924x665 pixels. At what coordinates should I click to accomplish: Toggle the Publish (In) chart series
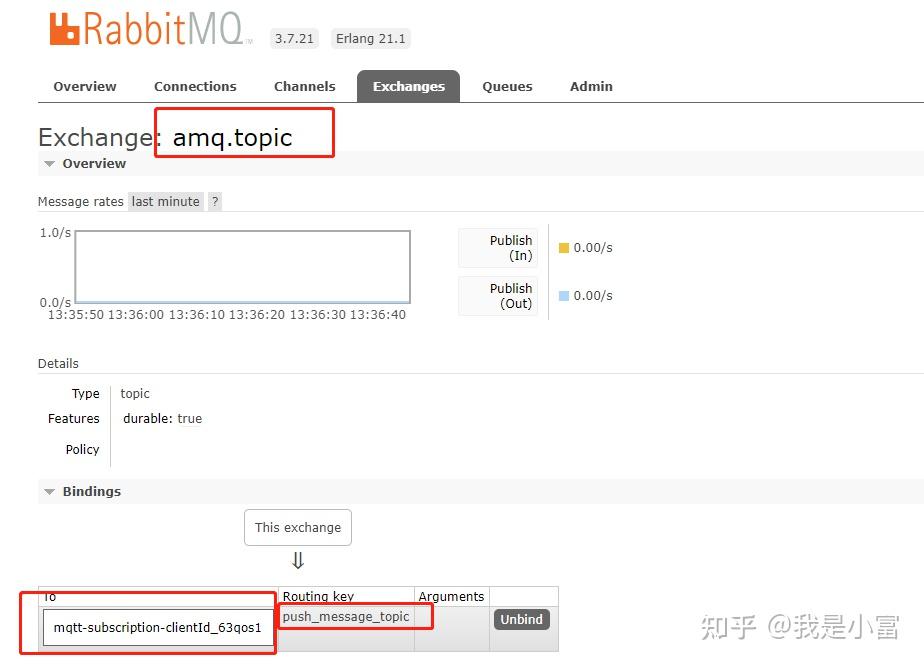tap(497, 247)
